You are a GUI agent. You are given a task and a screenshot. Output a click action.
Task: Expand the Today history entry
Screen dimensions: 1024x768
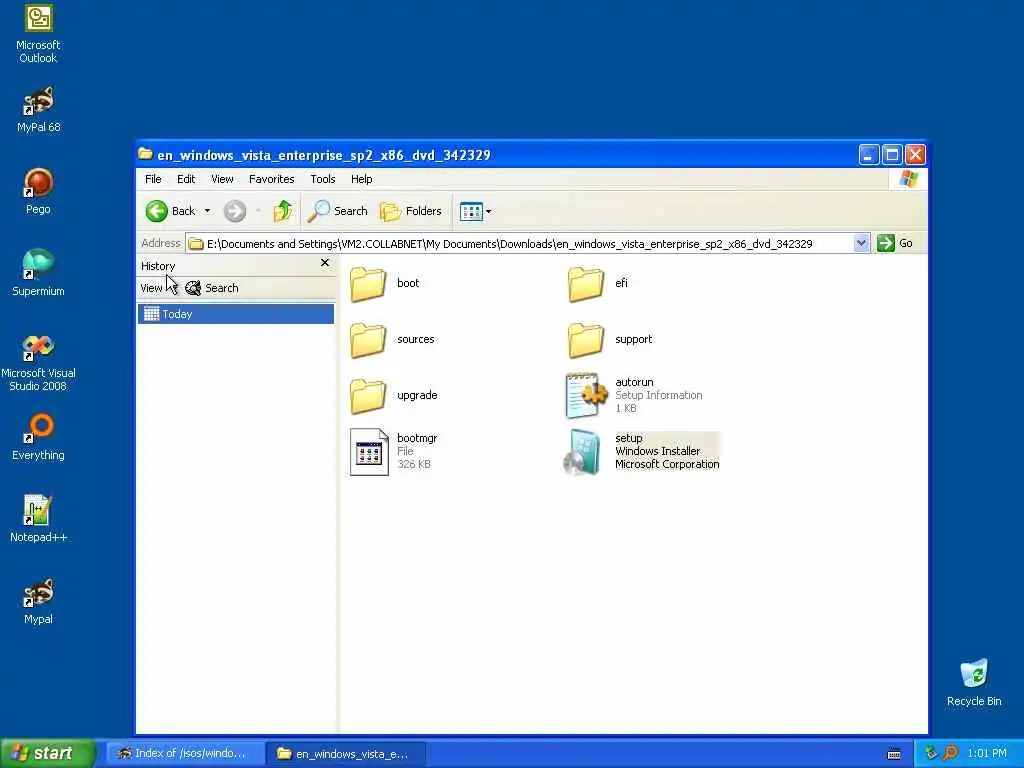236,314
